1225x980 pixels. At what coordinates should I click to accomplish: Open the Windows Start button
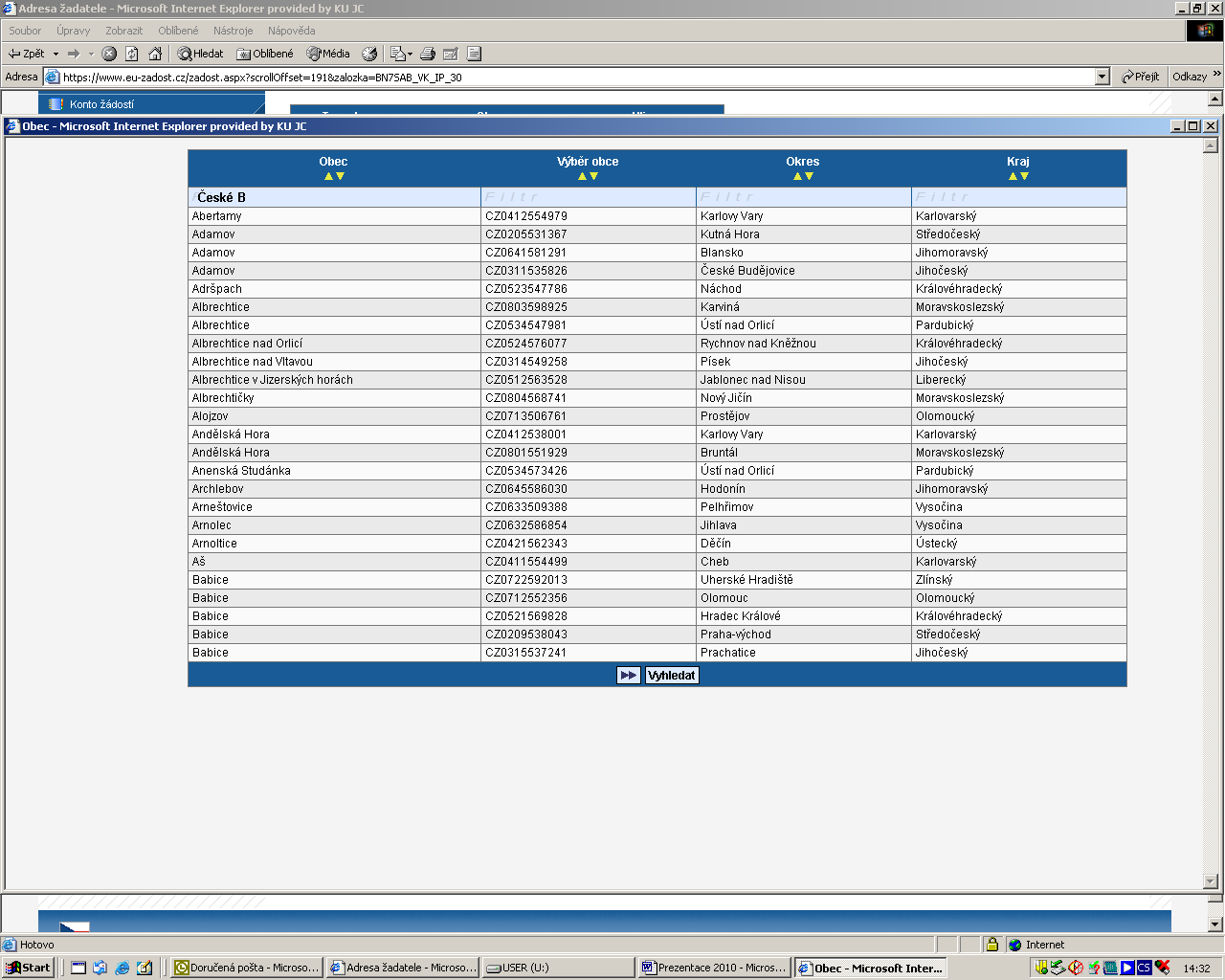28,968
